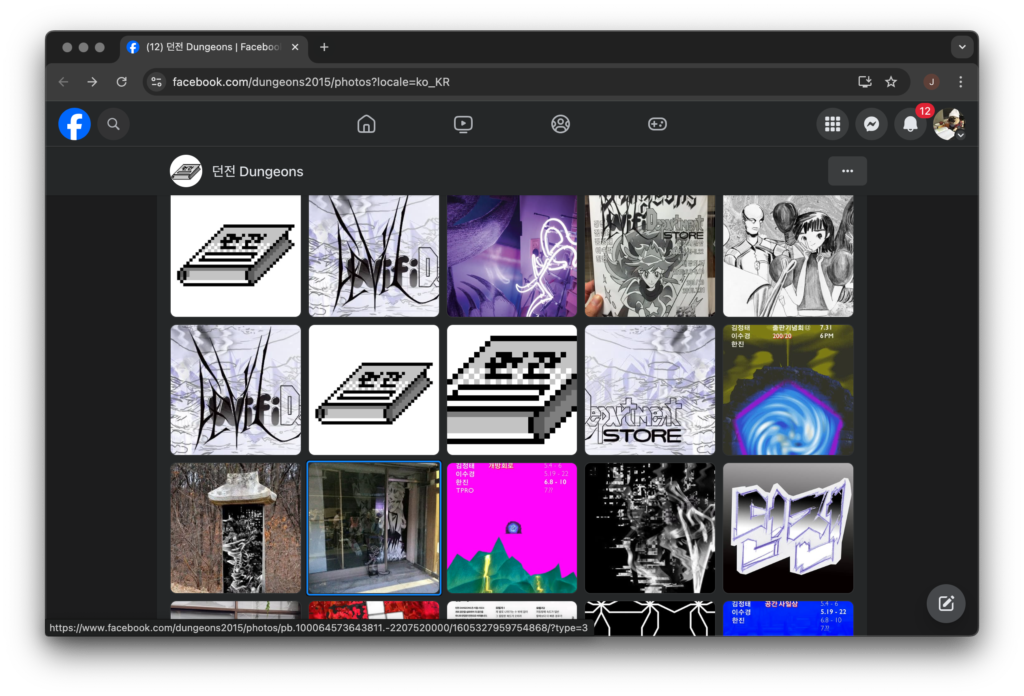Open the Facebook search icon

coord(113,124)
